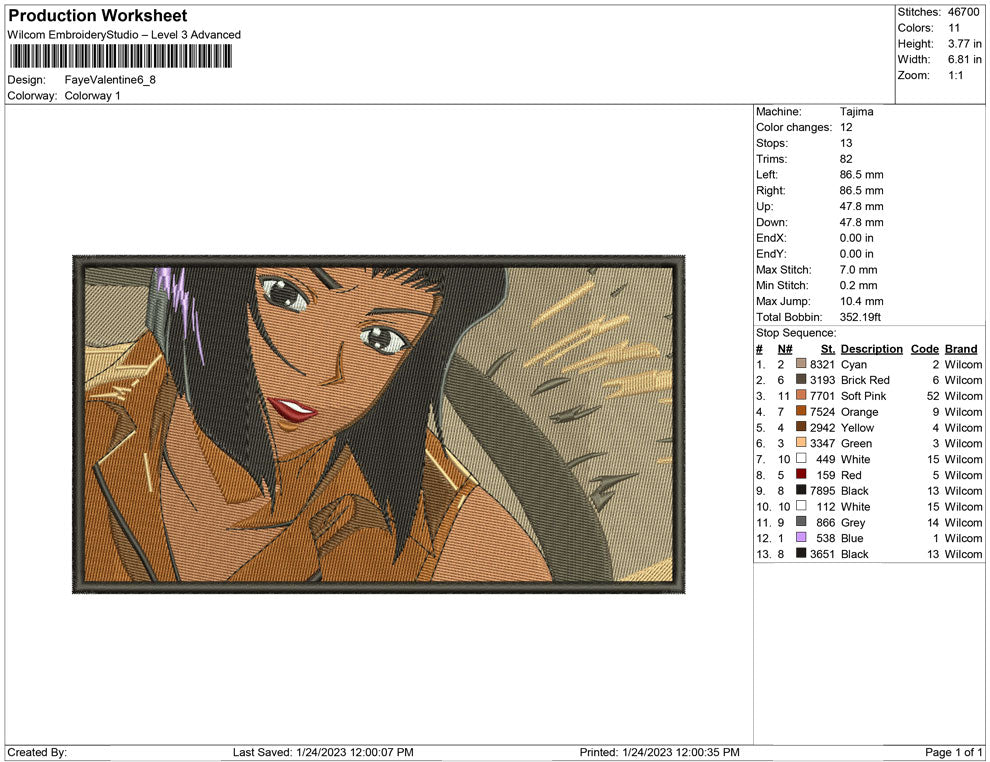
Task: Click the Description column header
Action: [871, 348]
